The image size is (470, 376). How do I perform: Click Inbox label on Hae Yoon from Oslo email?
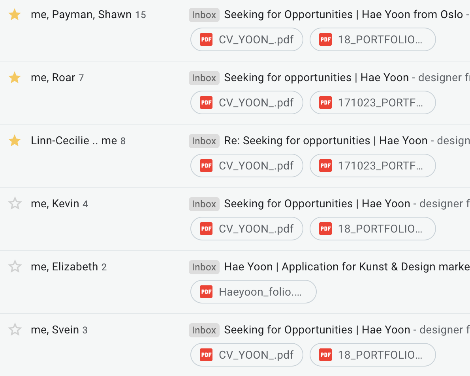(204, 15)
